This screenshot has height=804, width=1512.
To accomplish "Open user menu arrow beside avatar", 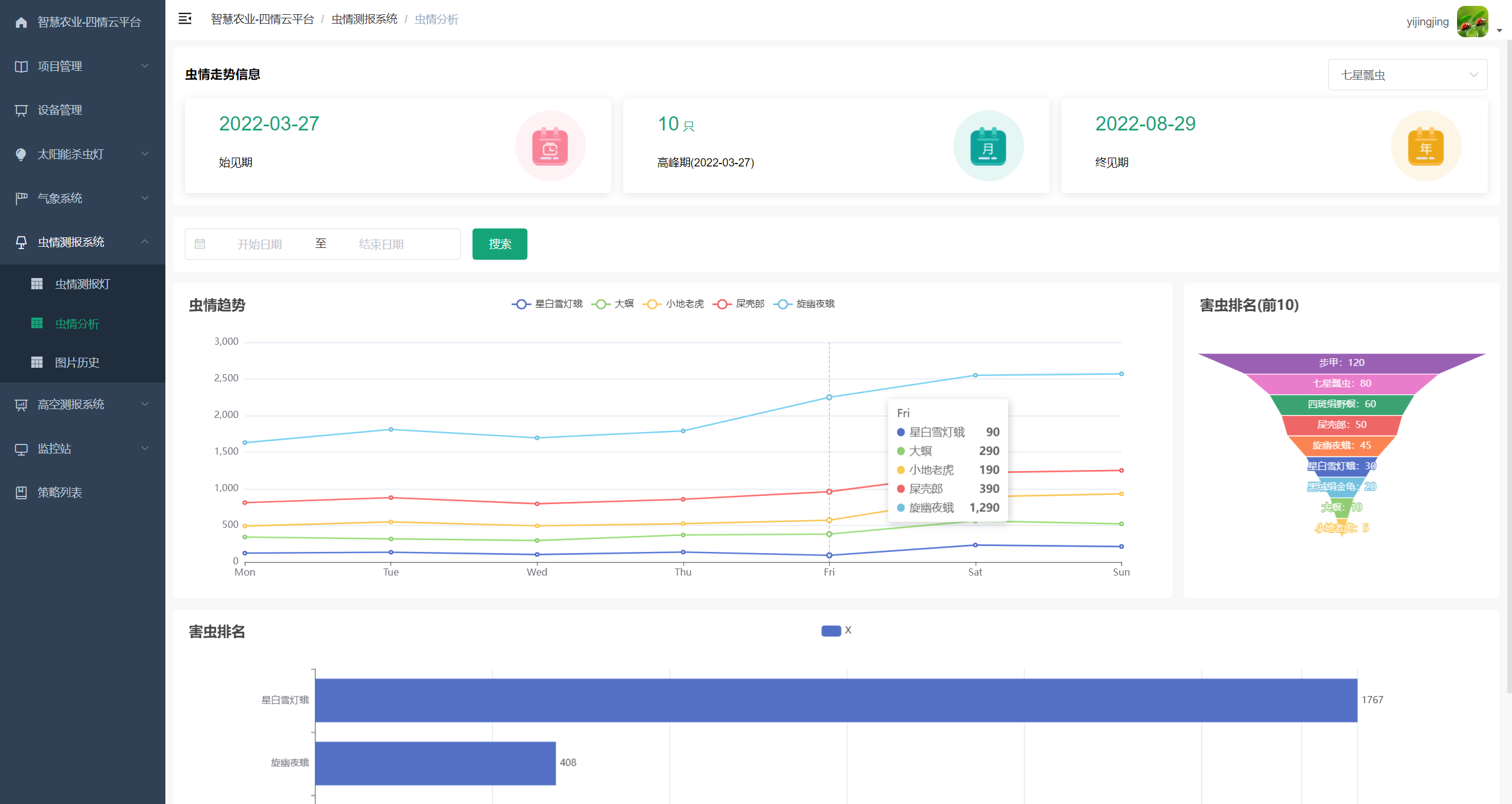I will 1500,31.
